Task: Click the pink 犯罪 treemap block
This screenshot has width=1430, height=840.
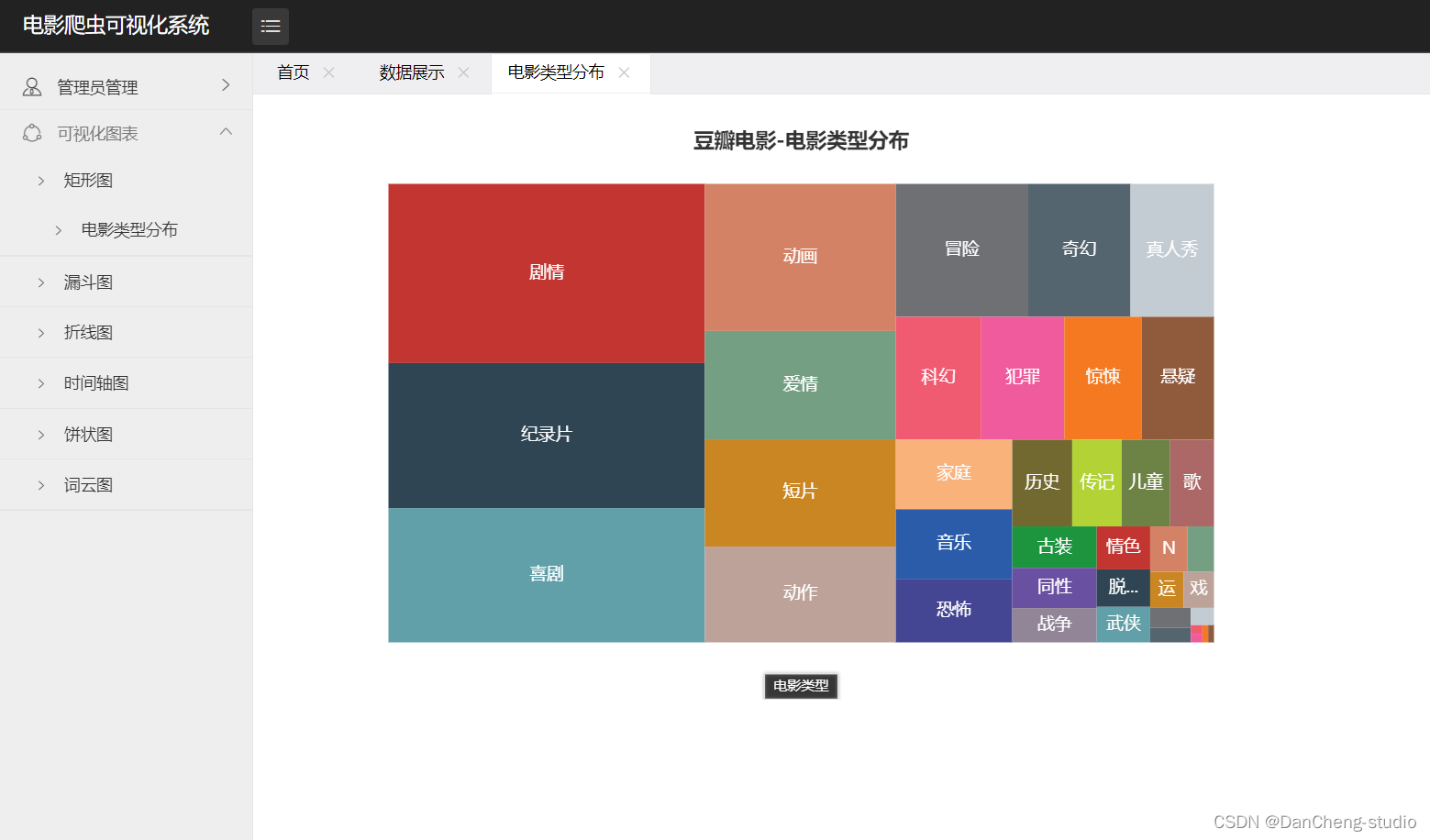Action: coord(1023,378)
